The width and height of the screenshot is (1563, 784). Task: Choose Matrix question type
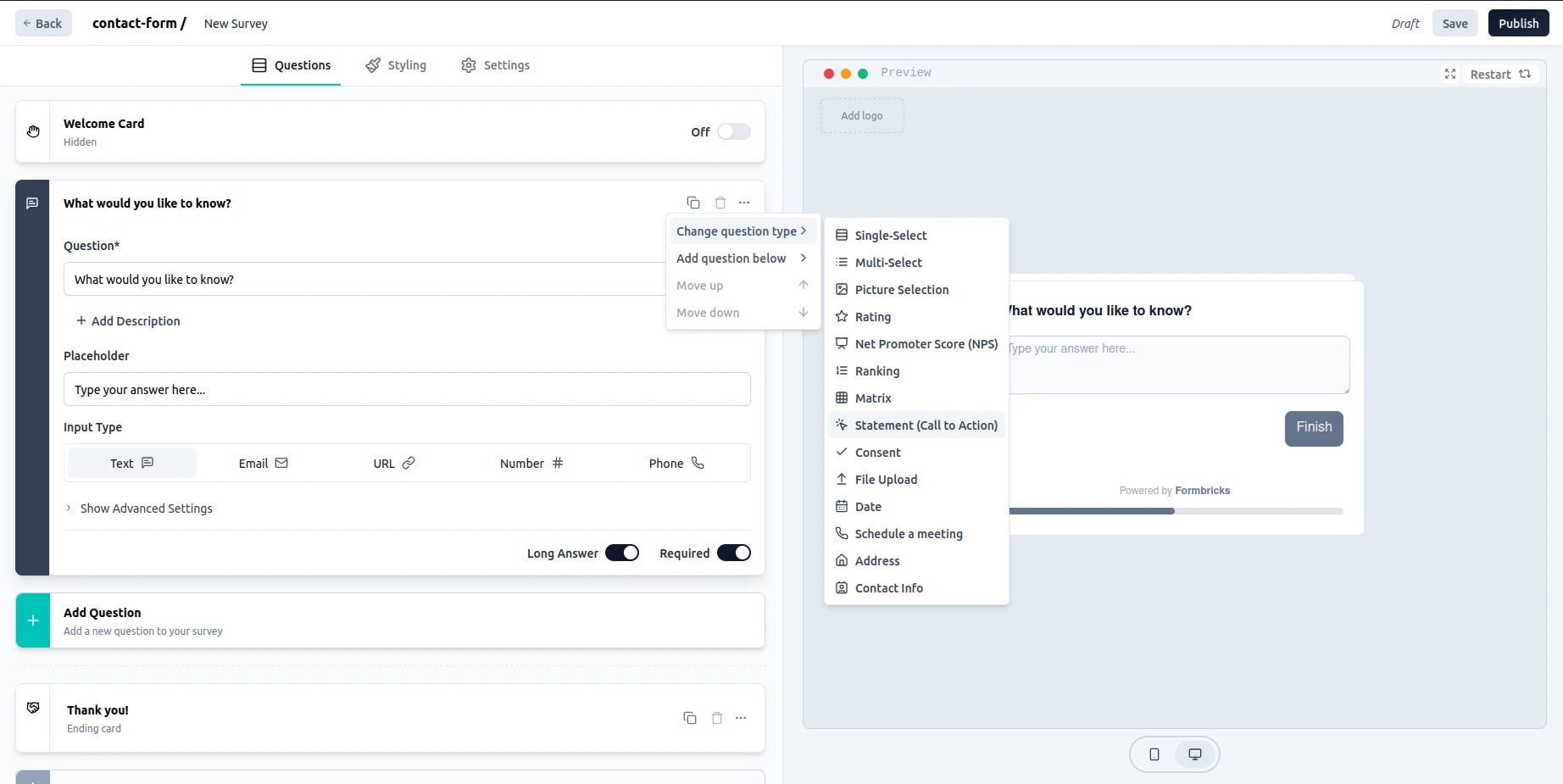pyautogui.click(x=916, y=398)
